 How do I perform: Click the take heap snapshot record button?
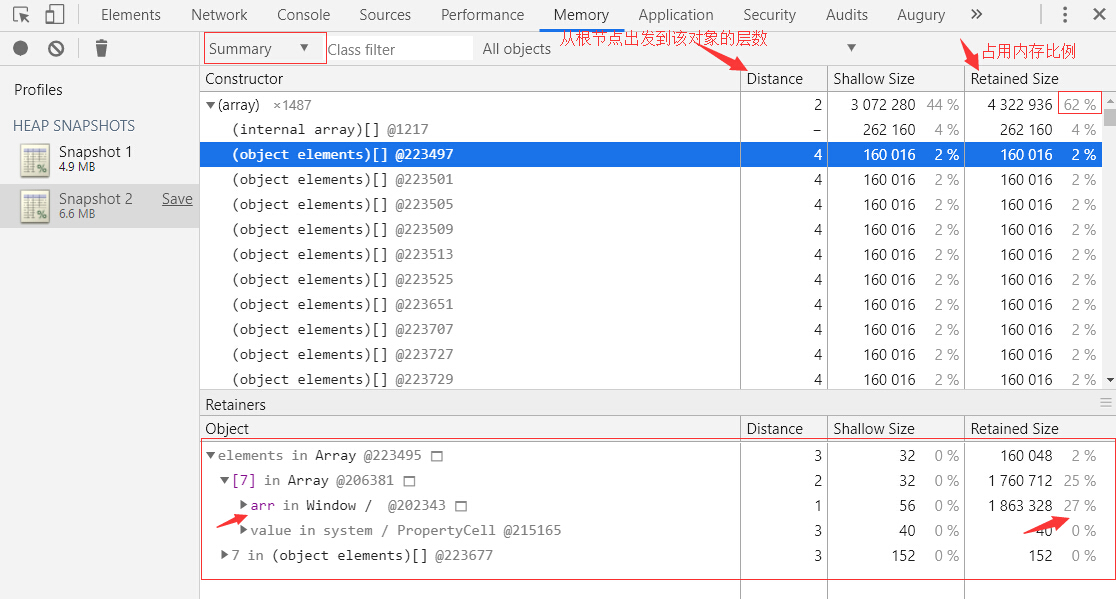coord(19,47)
